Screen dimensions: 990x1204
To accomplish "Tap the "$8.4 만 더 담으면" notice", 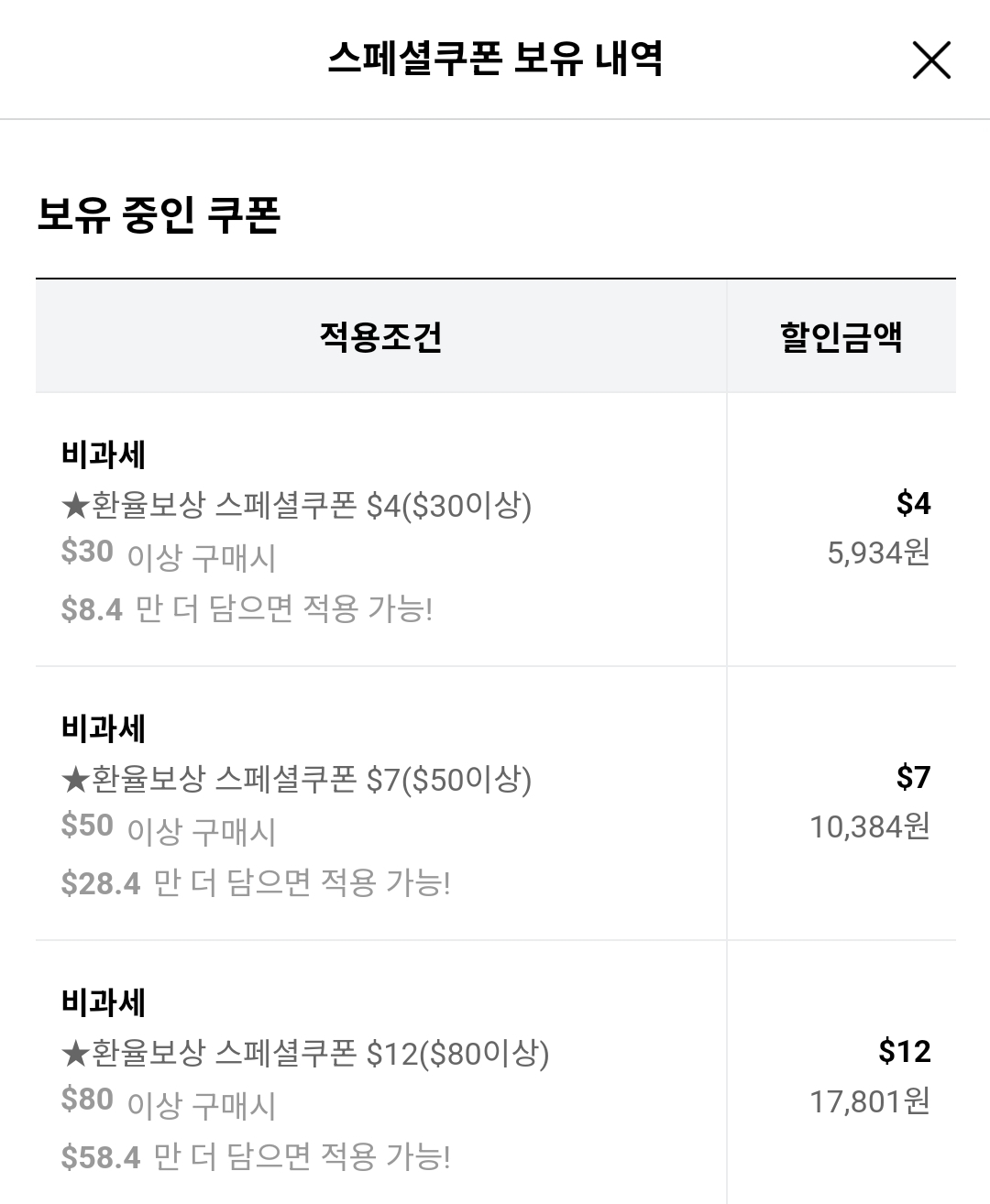I will point(247,608).
